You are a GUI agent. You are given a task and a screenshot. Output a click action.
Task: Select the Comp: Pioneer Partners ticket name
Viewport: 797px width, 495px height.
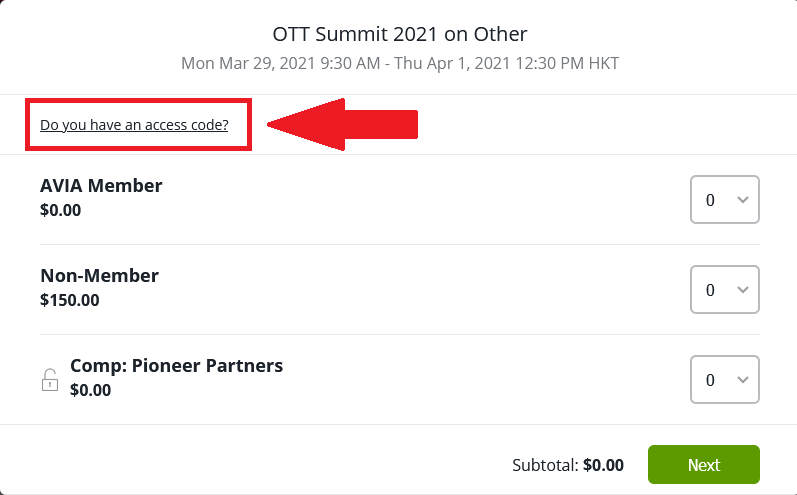[176, 365]
